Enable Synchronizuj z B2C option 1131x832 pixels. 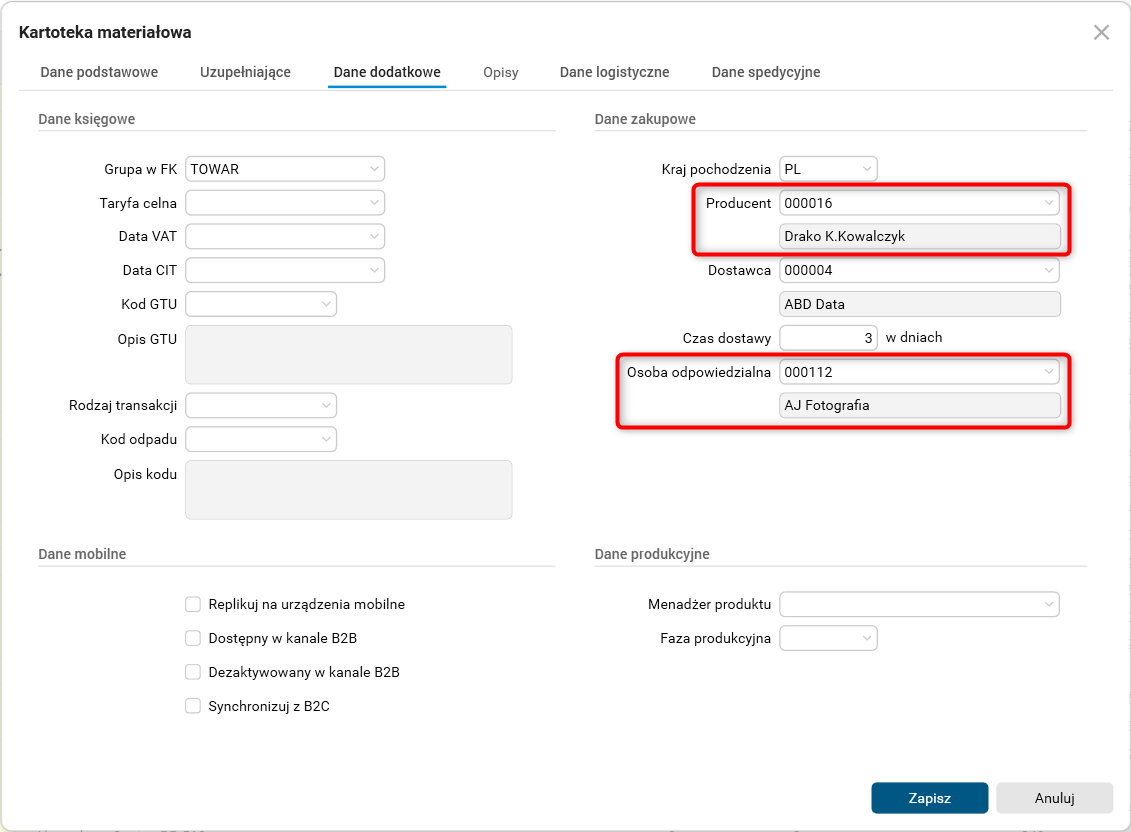click(x=193, y=706)
